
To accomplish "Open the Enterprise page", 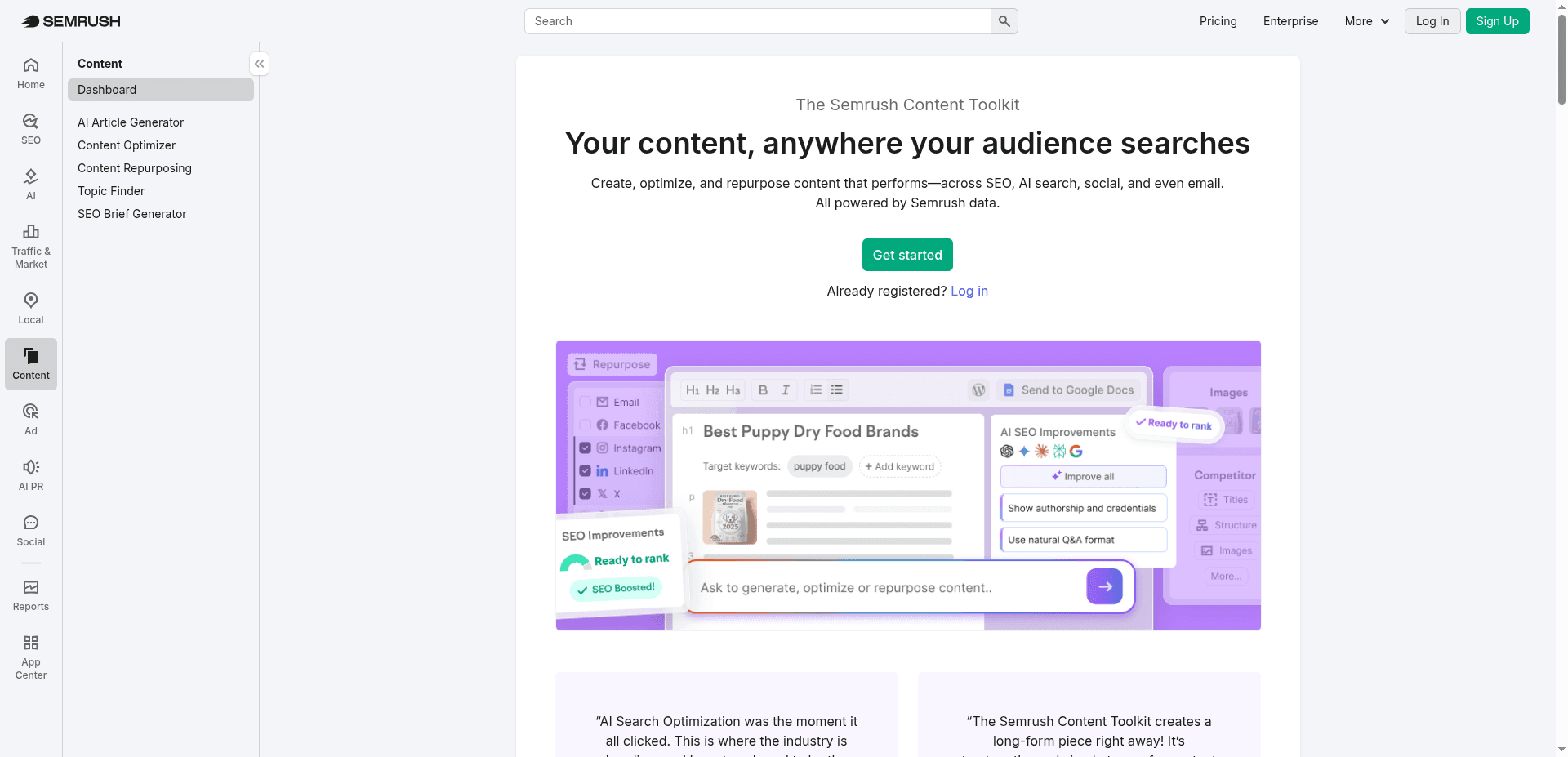I will tap(1290, 21).
